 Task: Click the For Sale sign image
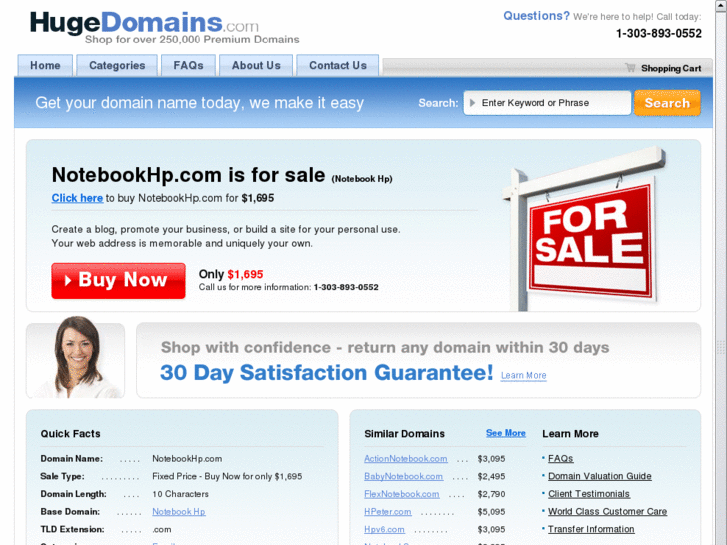(585, 230)
